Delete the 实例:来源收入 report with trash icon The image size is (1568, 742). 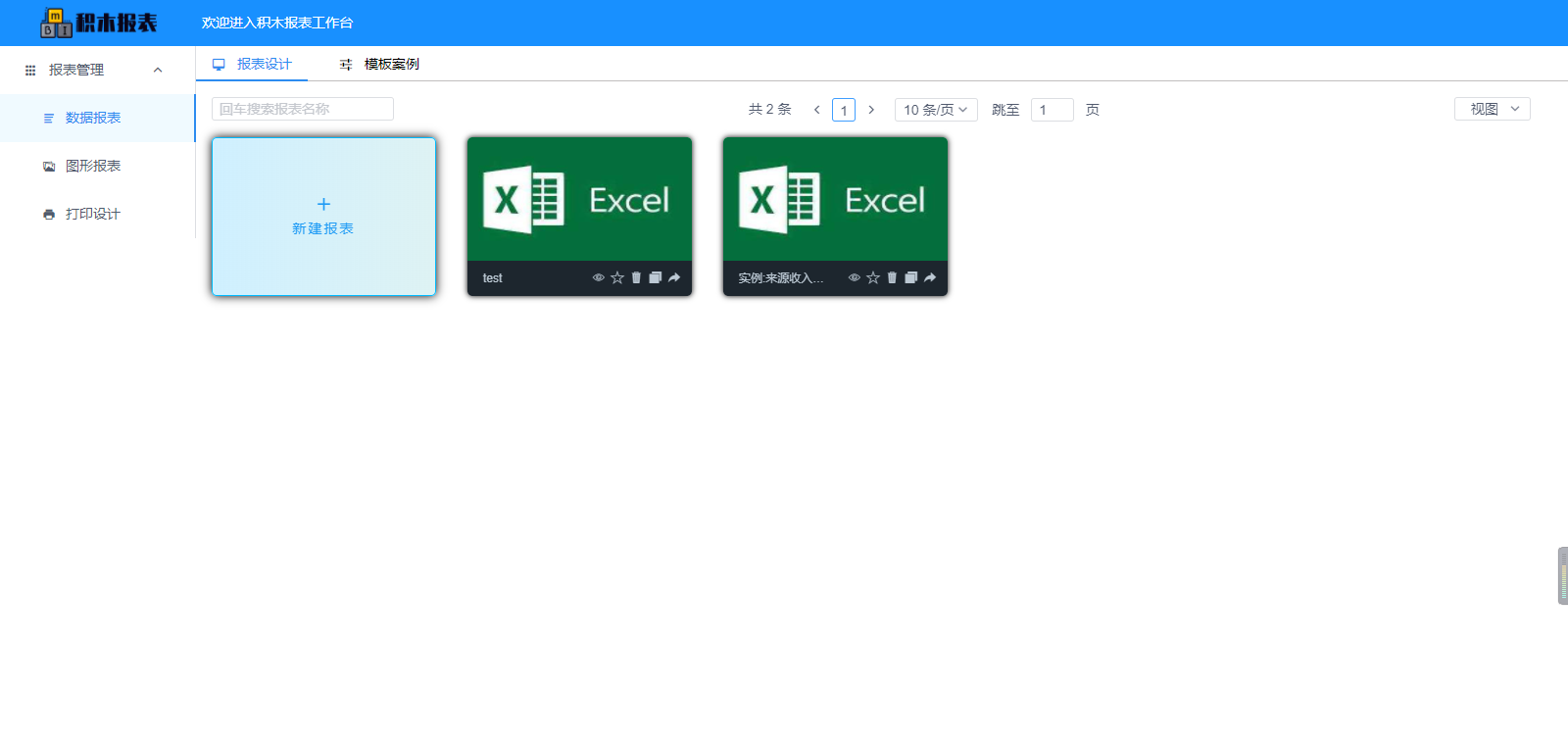892,277
